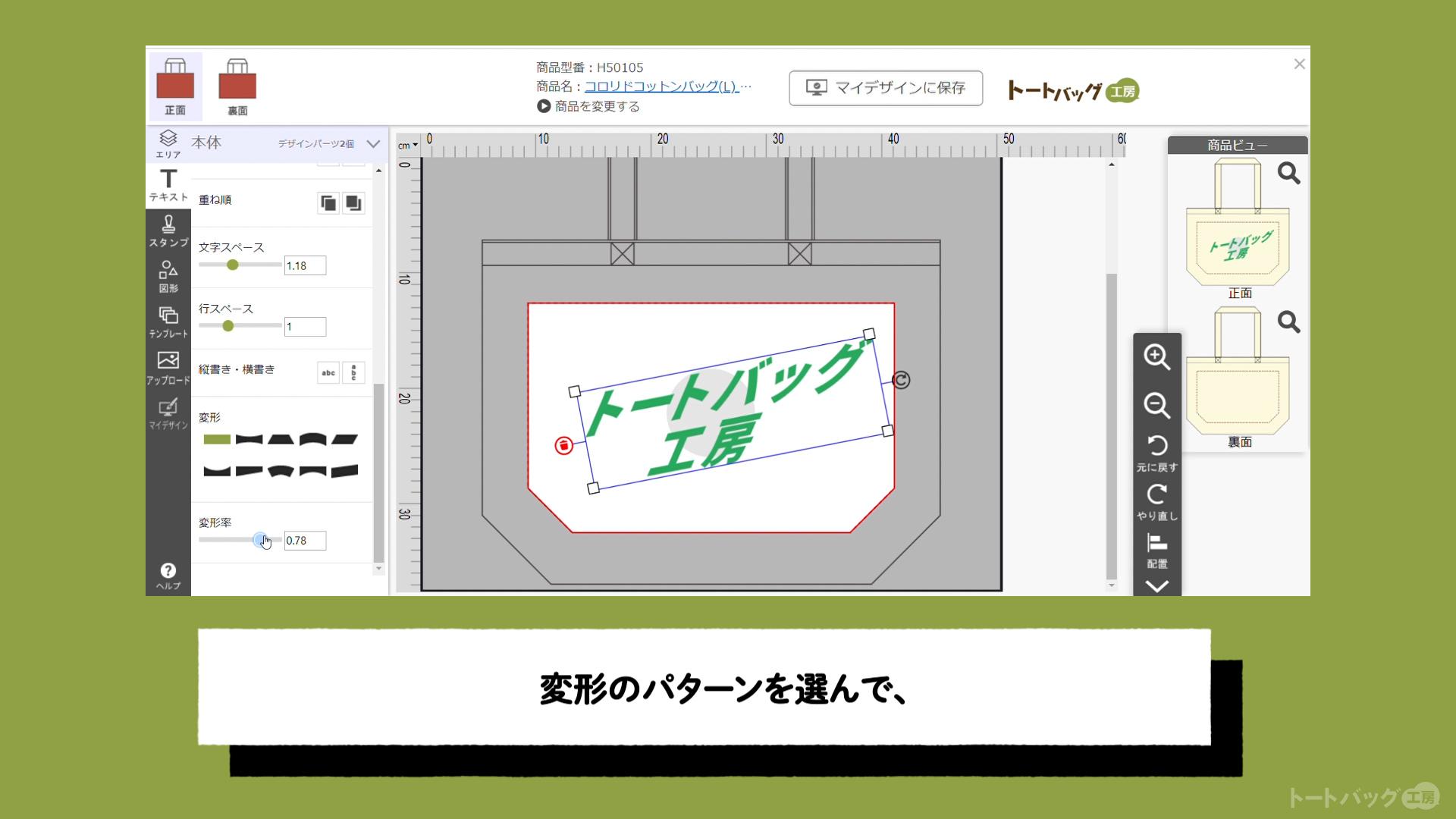This screenshot has height=819, width=1456.
Task: Click マイデザインに保存 button
Action: pyautogui.click(x=886, y=88)
